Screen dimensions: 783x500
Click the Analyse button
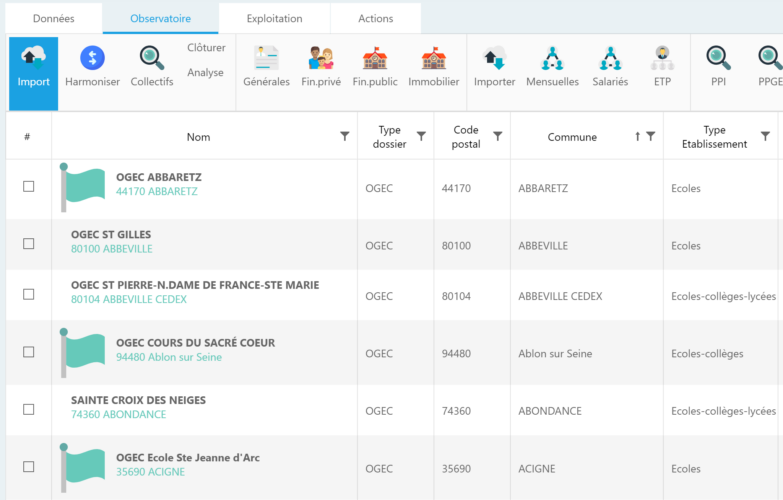click(205, 72)
